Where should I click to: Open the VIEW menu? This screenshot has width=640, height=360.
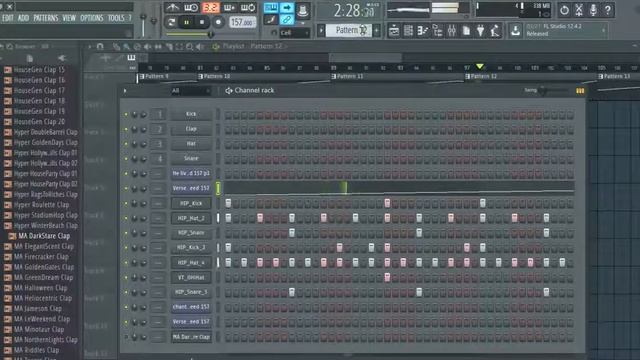69,18
